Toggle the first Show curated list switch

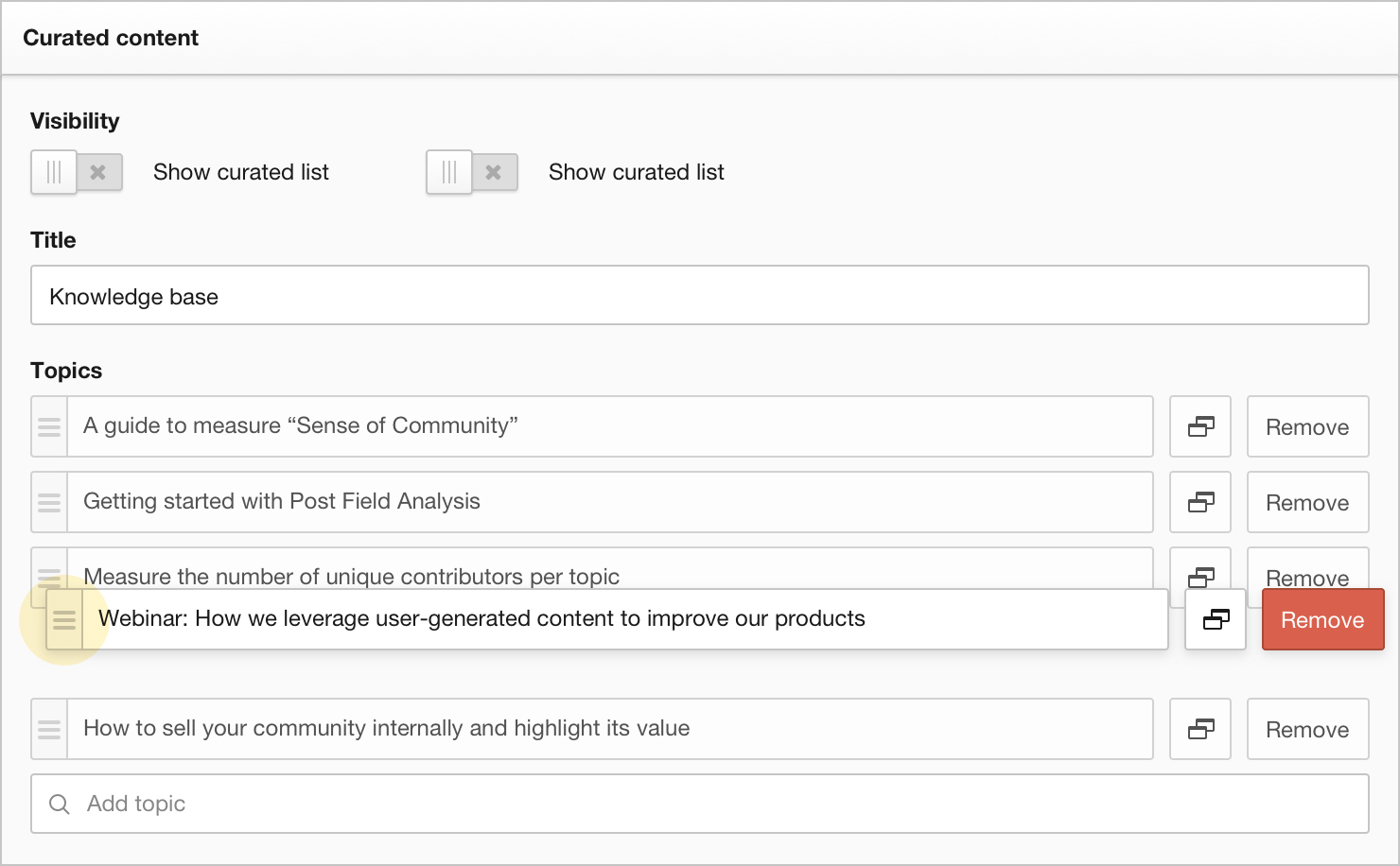coord(77,172)
